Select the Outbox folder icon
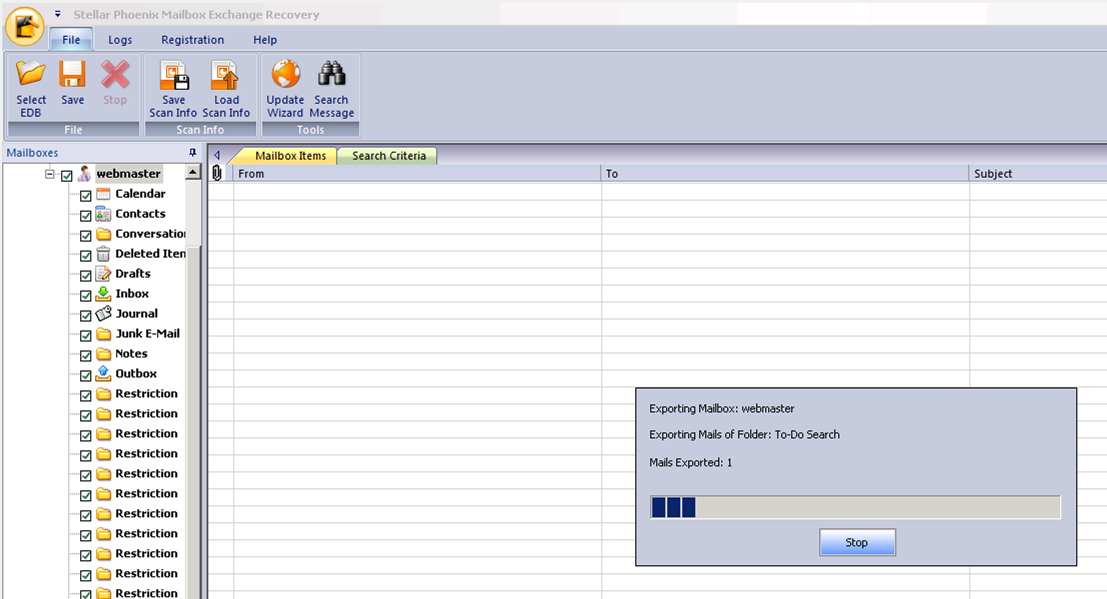 (103, 373)
